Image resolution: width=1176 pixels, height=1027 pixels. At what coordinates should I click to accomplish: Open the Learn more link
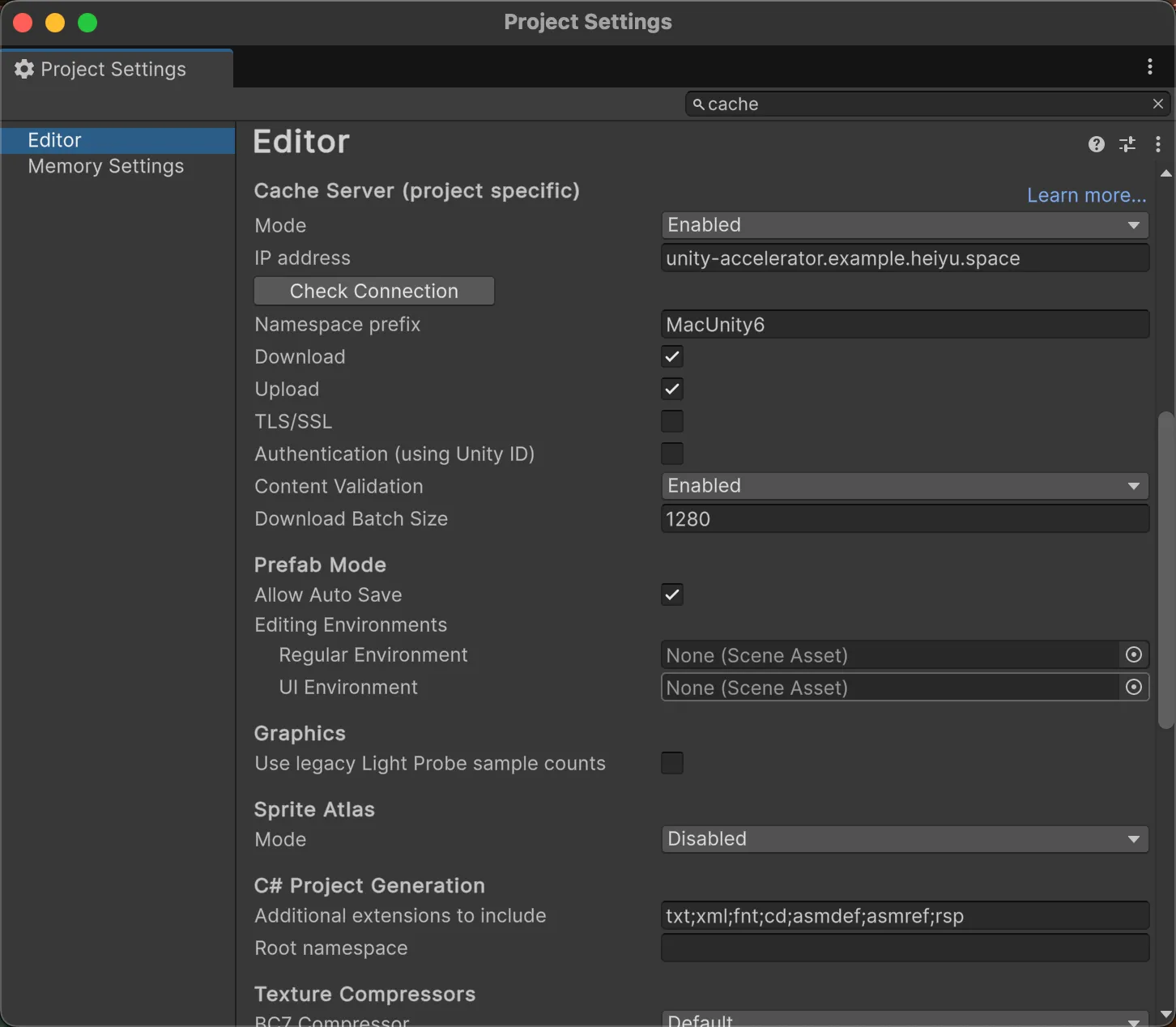point(1086,195)
